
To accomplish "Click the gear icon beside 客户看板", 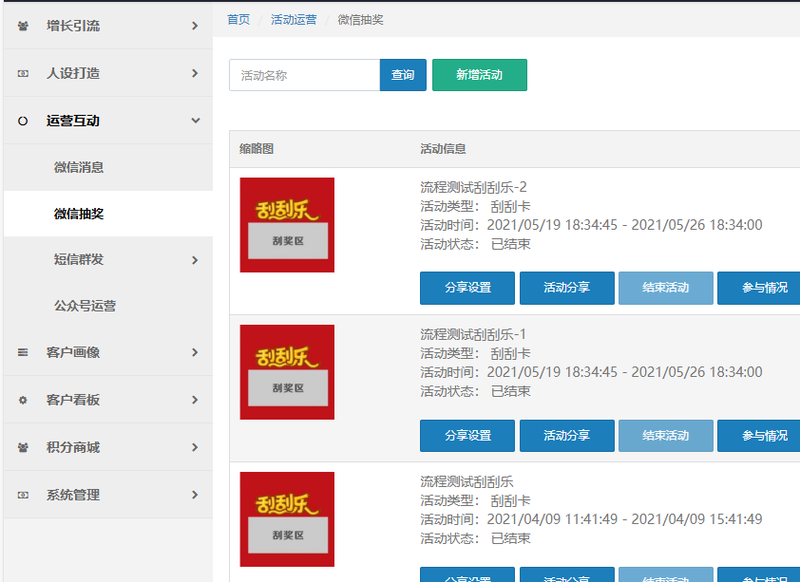I will tap(23, 400).
